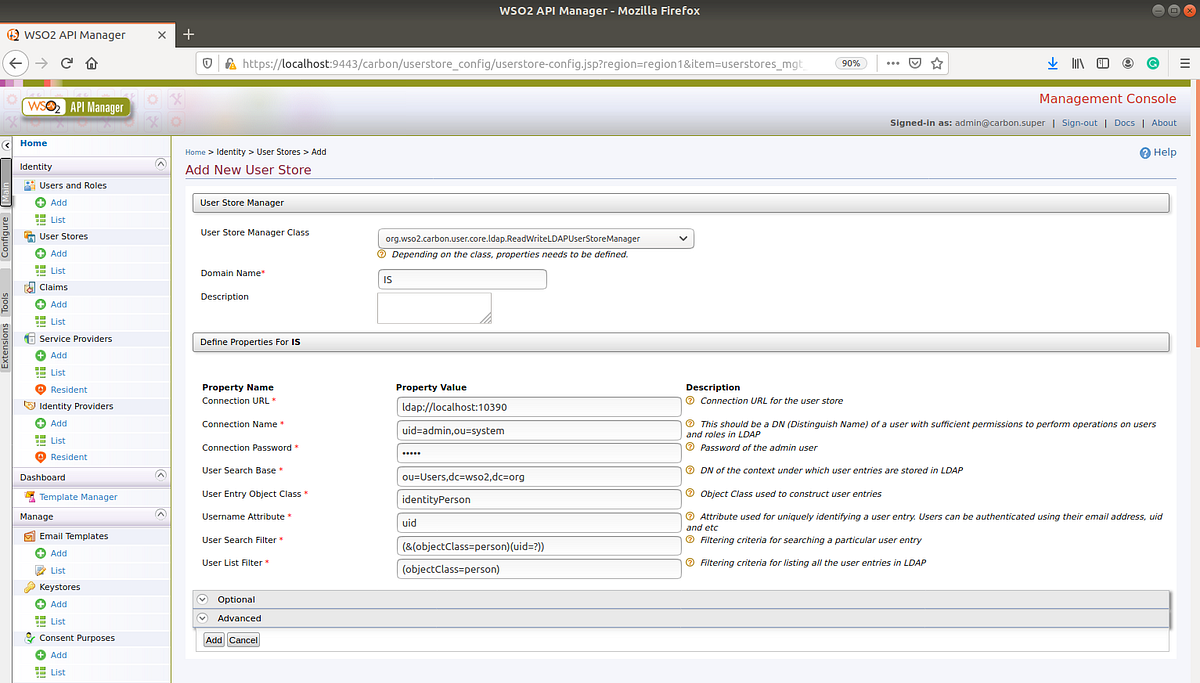
Task: Open the Firefox library icon
Action: click(1077, 62)
